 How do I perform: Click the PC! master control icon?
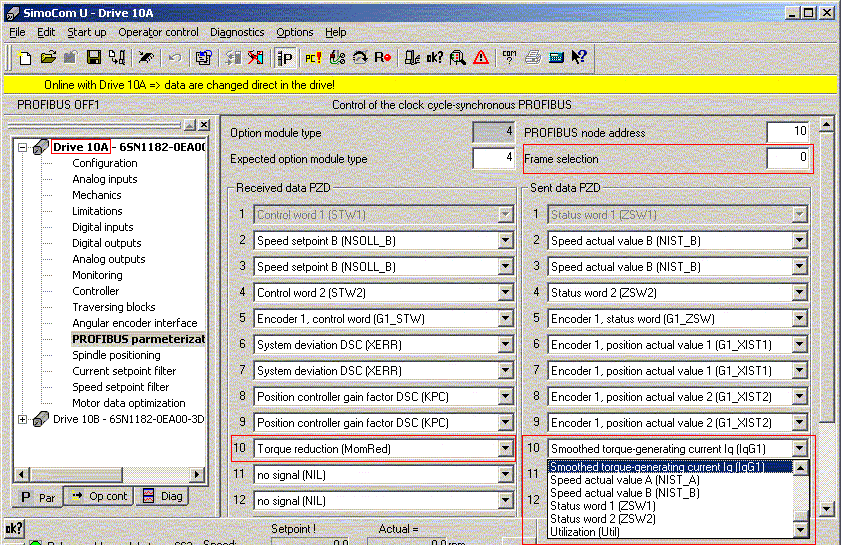313,57
